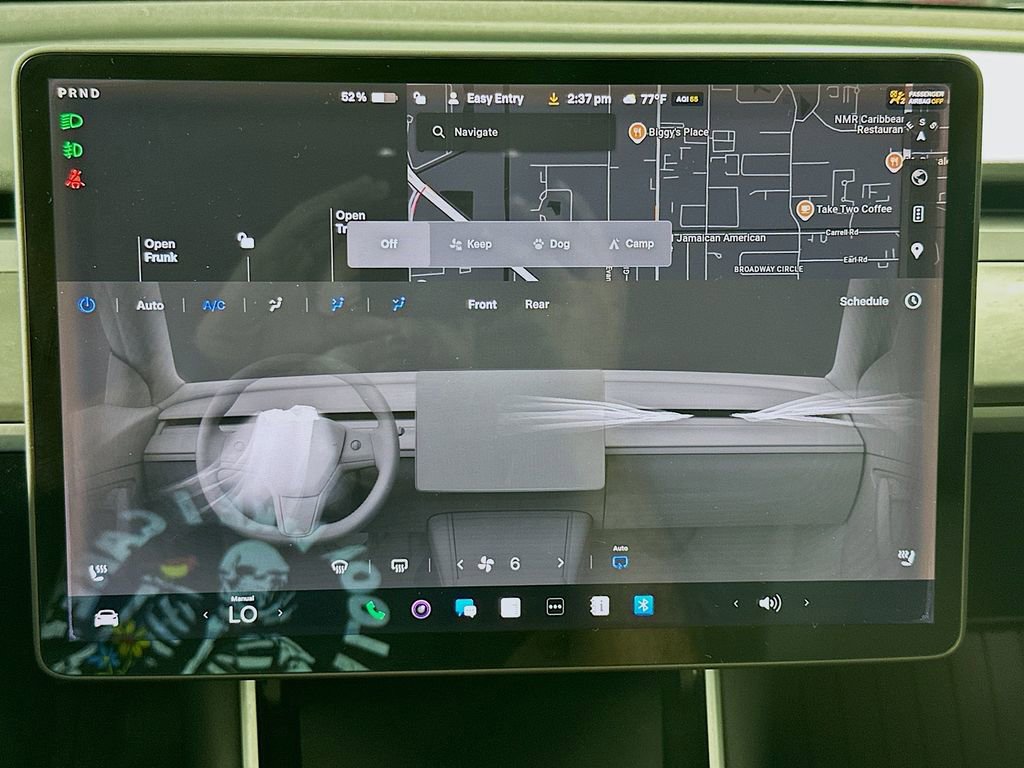
Task: Tap Open Frunk
Action: point(160,249)
